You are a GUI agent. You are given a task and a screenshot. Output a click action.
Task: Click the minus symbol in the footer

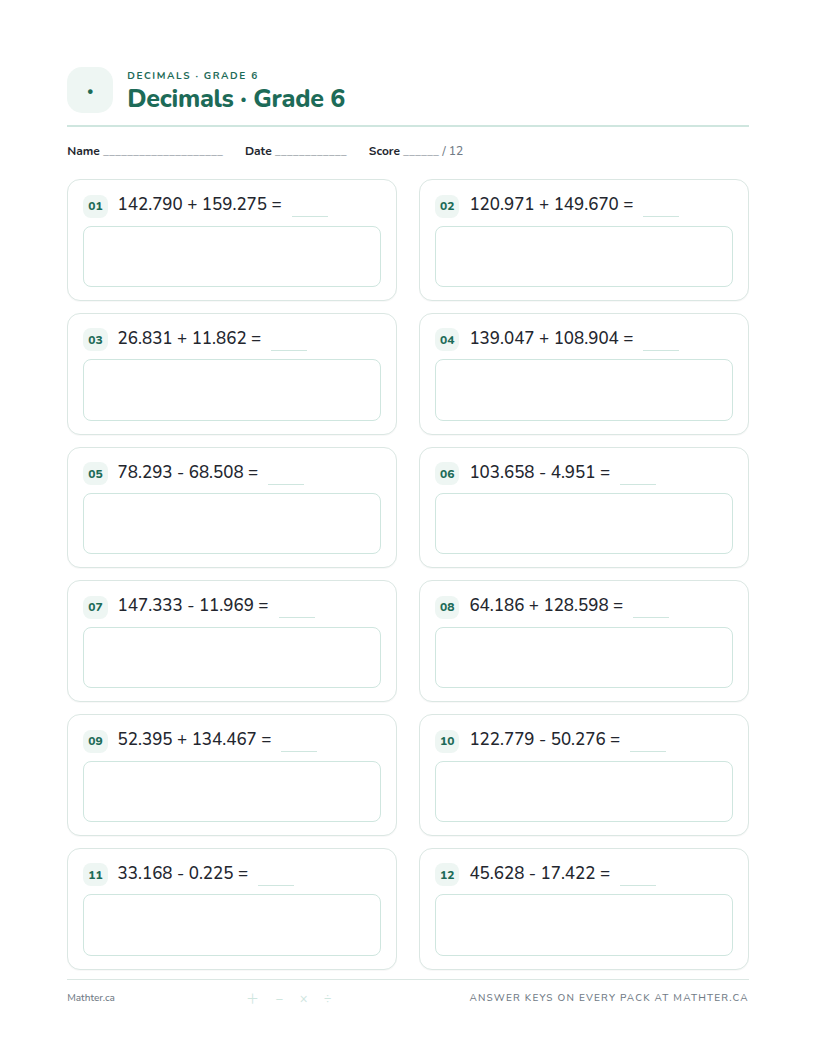click(279, 999)
